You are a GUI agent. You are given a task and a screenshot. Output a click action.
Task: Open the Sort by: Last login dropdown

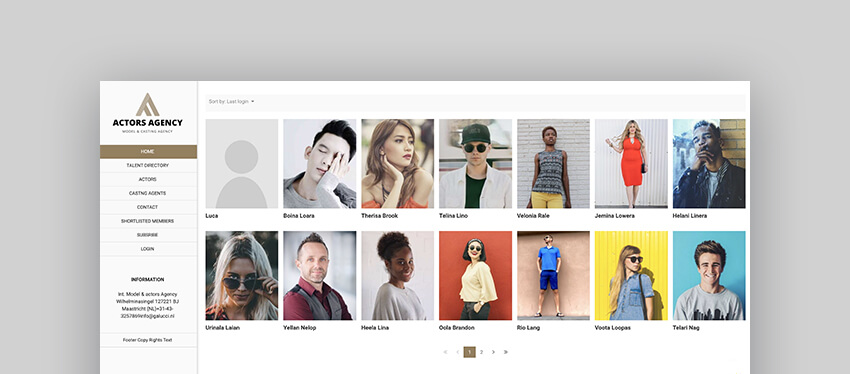231,101
